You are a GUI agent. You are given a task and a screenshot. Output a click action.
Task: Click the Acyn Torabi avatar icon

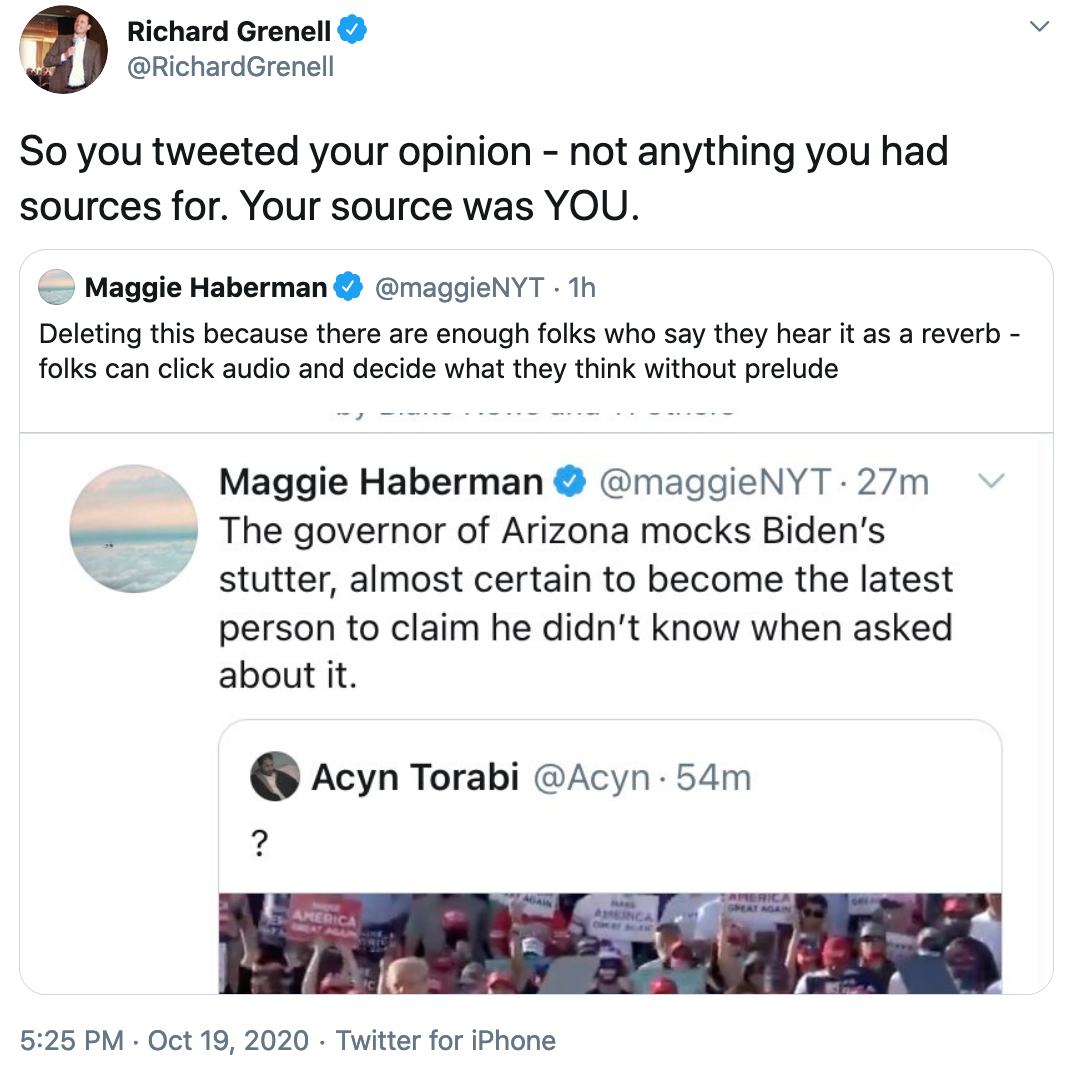(275, 776)
